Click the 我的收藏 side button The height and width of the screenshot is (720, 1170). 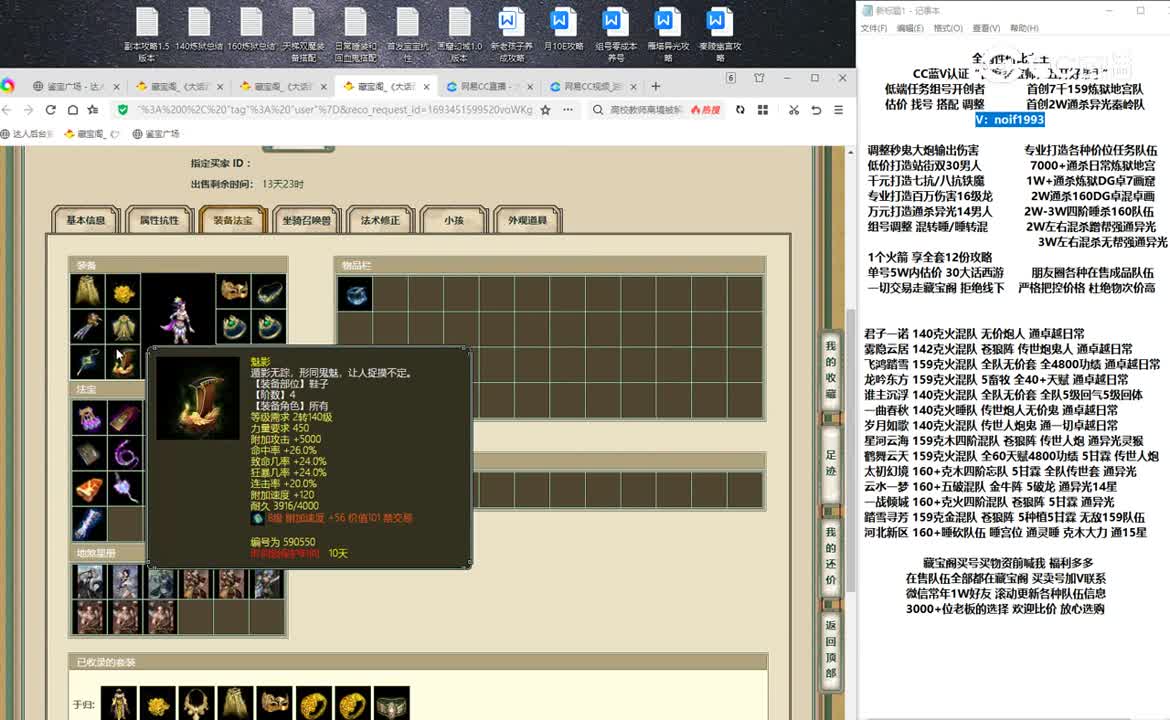[x=830, y=370]
